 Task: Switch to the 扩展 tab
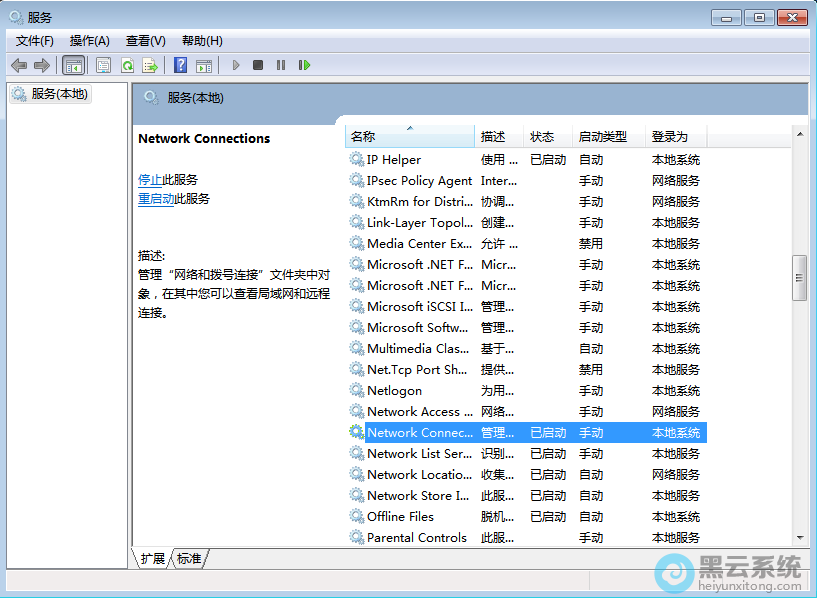click(x=152, y=559)
